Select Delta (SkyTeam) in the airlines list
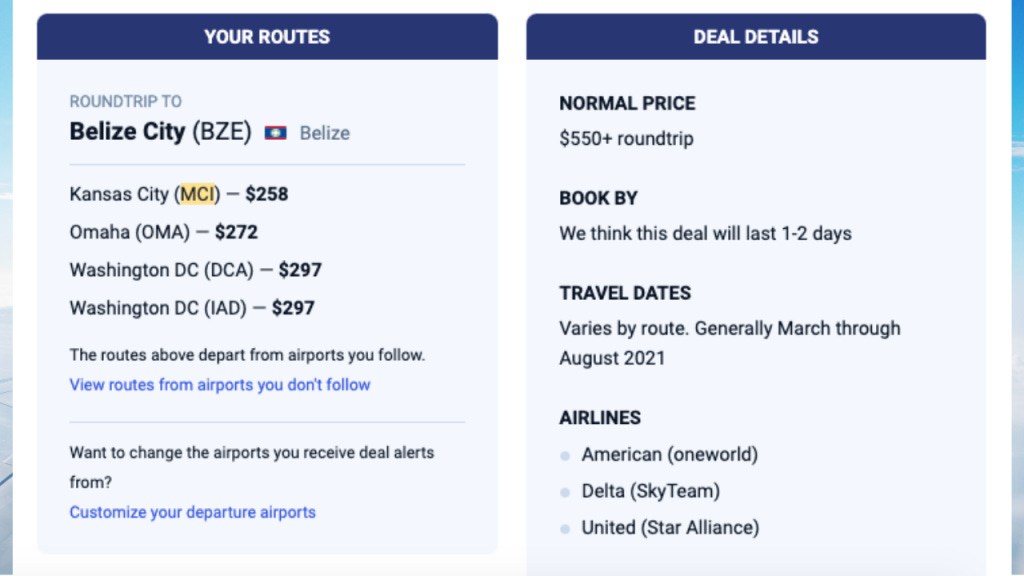The image size is (1024, 576). [651, 491]
